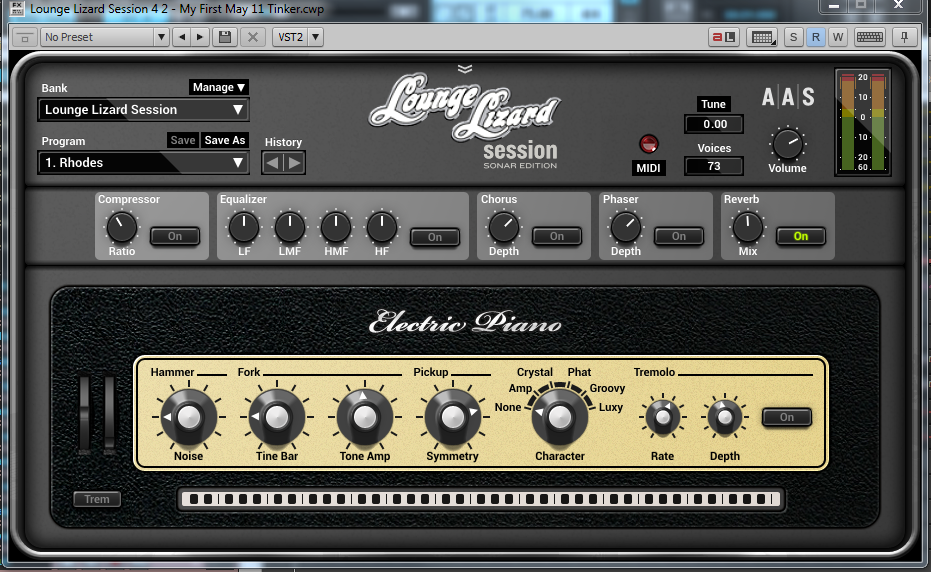Viewport: 931px width, 572px height.
Task: Expand the Lounge Lizard Session bank dropdown
Action: [144, 110]
